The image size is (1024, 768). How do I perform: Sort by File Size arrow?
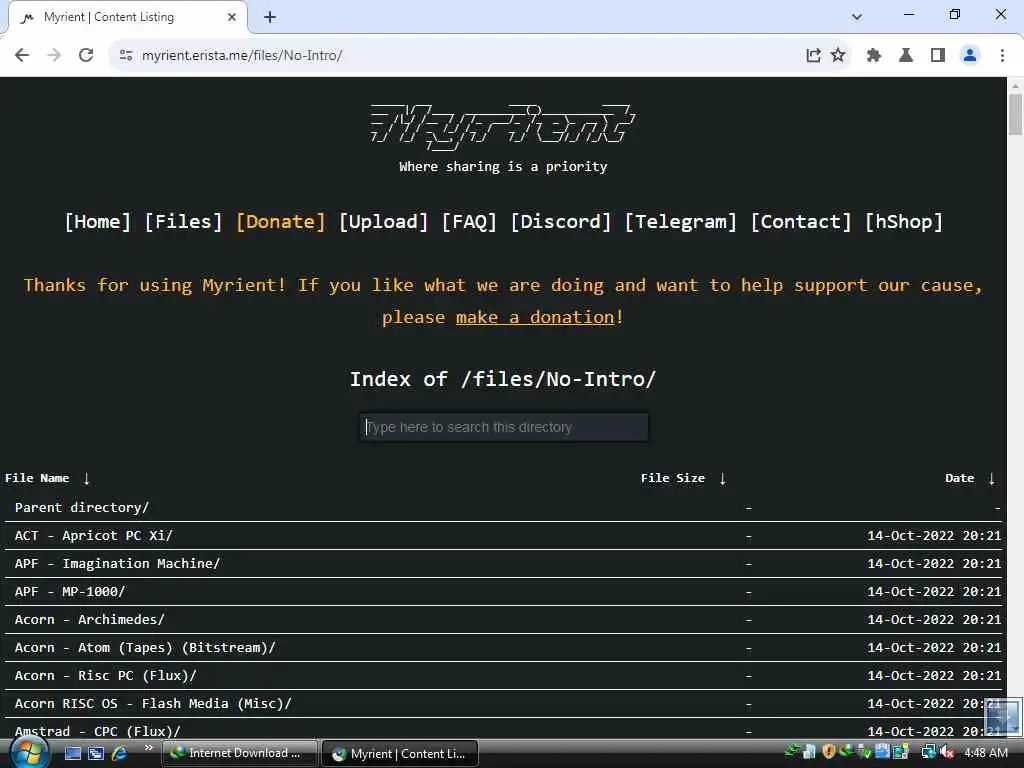coord(722,478)
